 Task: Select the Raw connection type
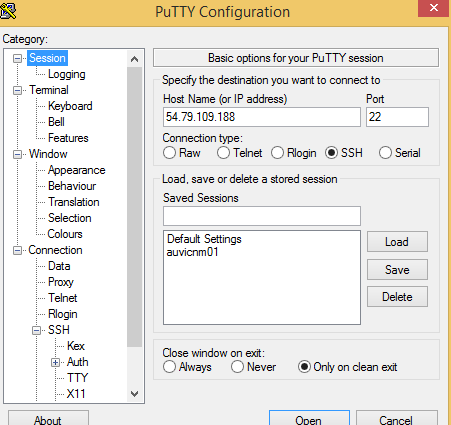169,153
